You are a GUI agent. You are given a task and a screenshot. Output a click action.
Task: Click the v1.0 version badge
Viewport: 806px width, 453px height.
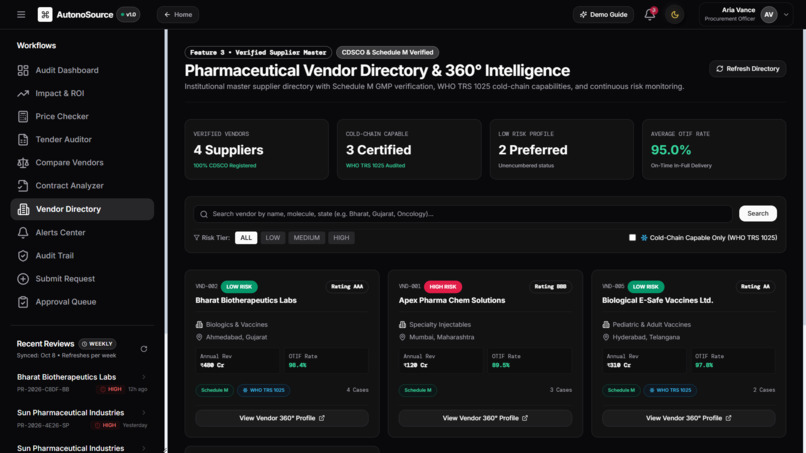point(129,14)
